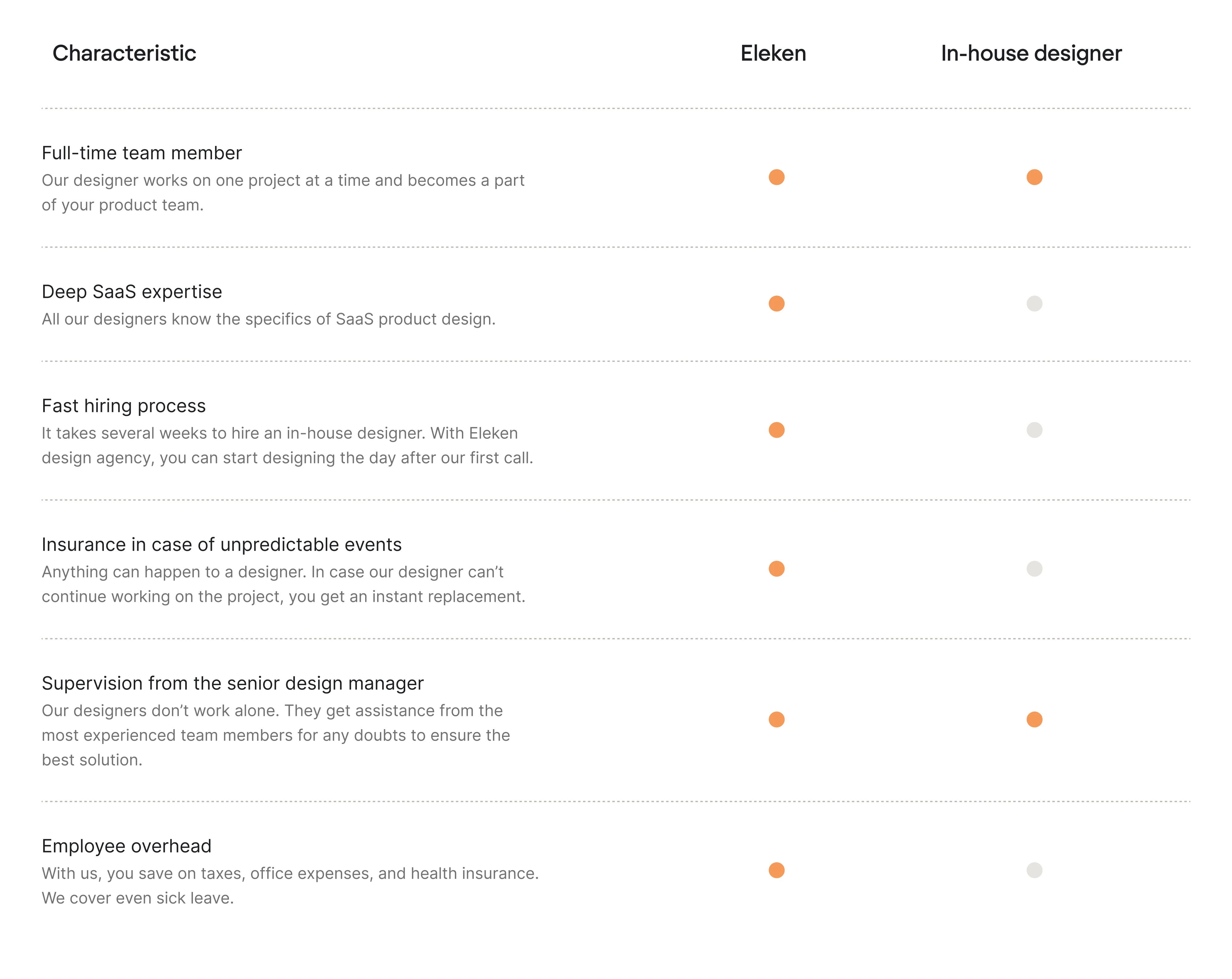Image resolution: width=1232 pixels, height=979 pixels.
Task: Click In-house orange dot for Supervision row
Action: point(1034,720)
